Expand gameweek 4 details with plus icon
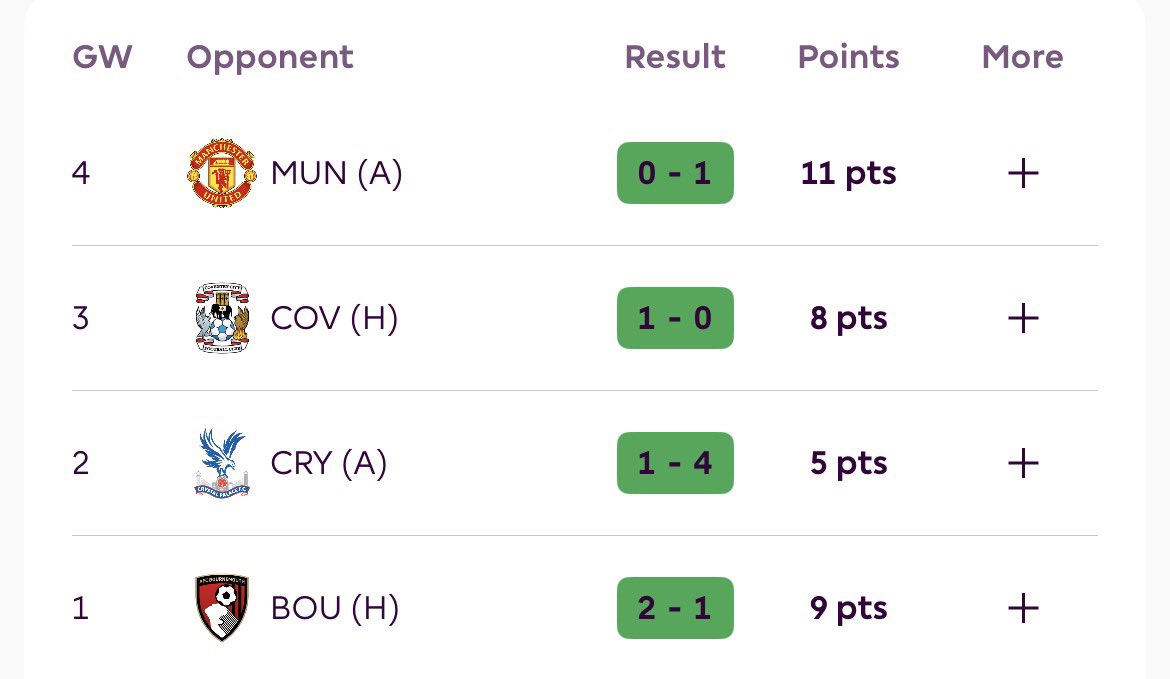1170x679 pixels. [1023, 173]
